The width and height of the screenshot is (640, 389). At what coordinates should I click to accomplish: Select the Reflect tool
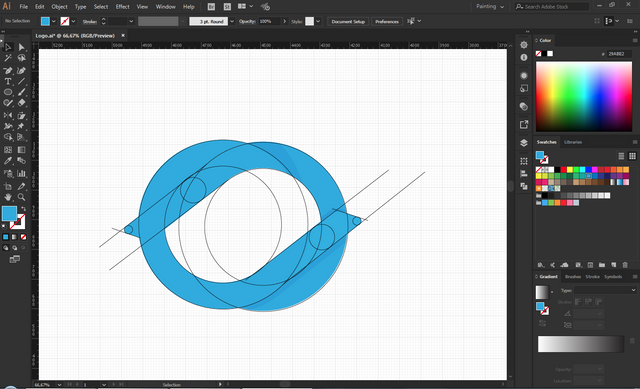pos(8,116)
